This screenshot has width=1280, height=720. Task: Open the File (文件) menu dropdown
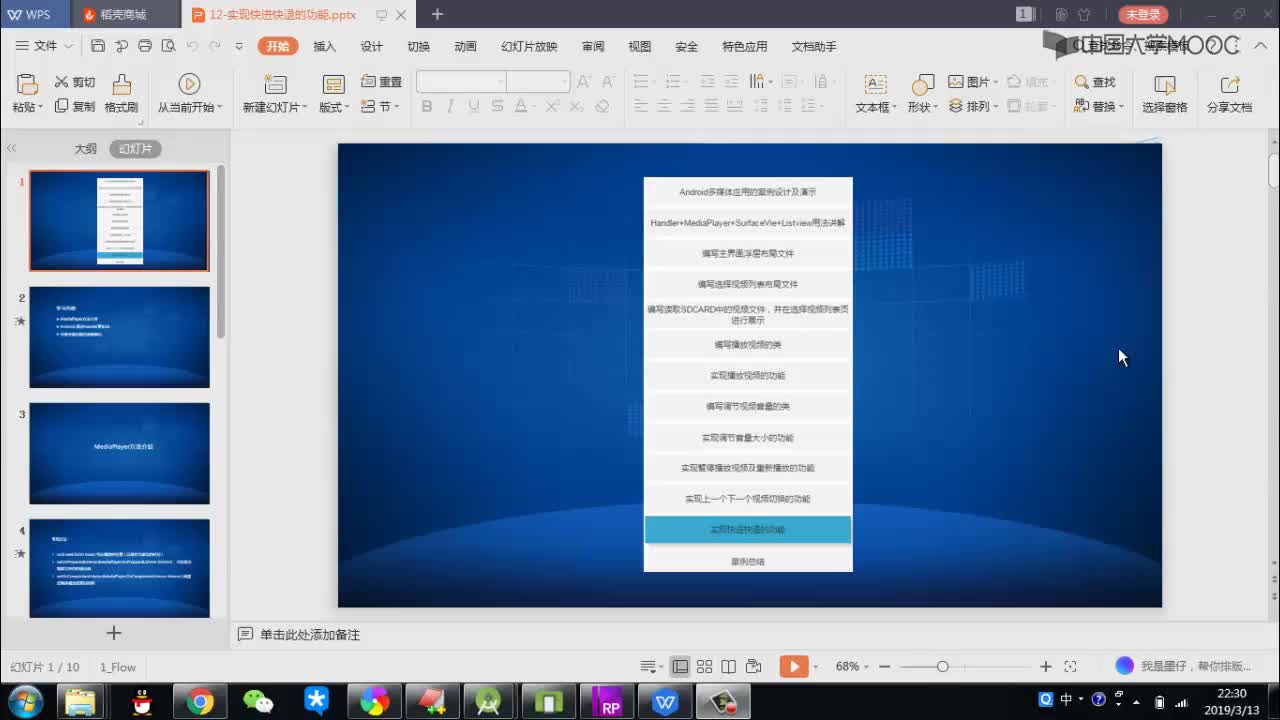[x=45, y=46]
